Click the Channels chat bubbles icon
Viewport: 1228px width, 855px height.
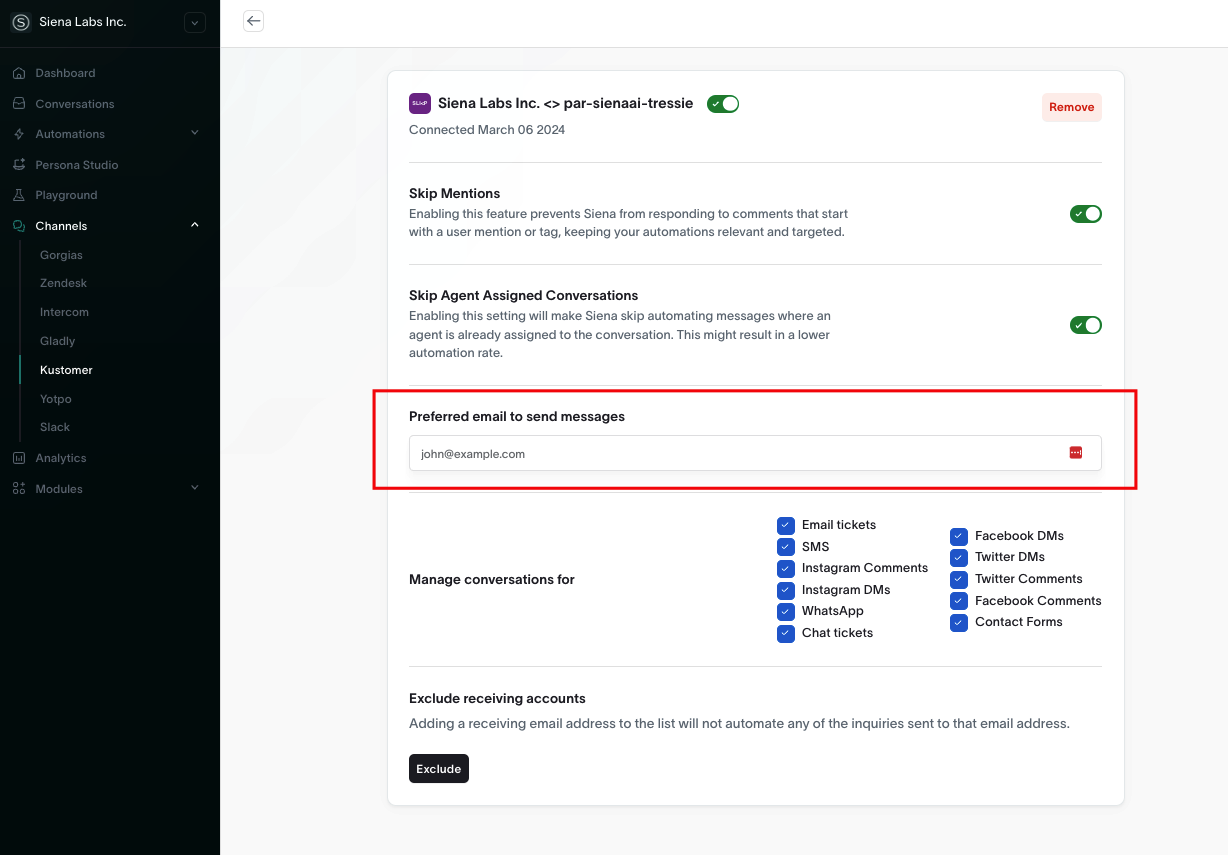tap(19, 226)
